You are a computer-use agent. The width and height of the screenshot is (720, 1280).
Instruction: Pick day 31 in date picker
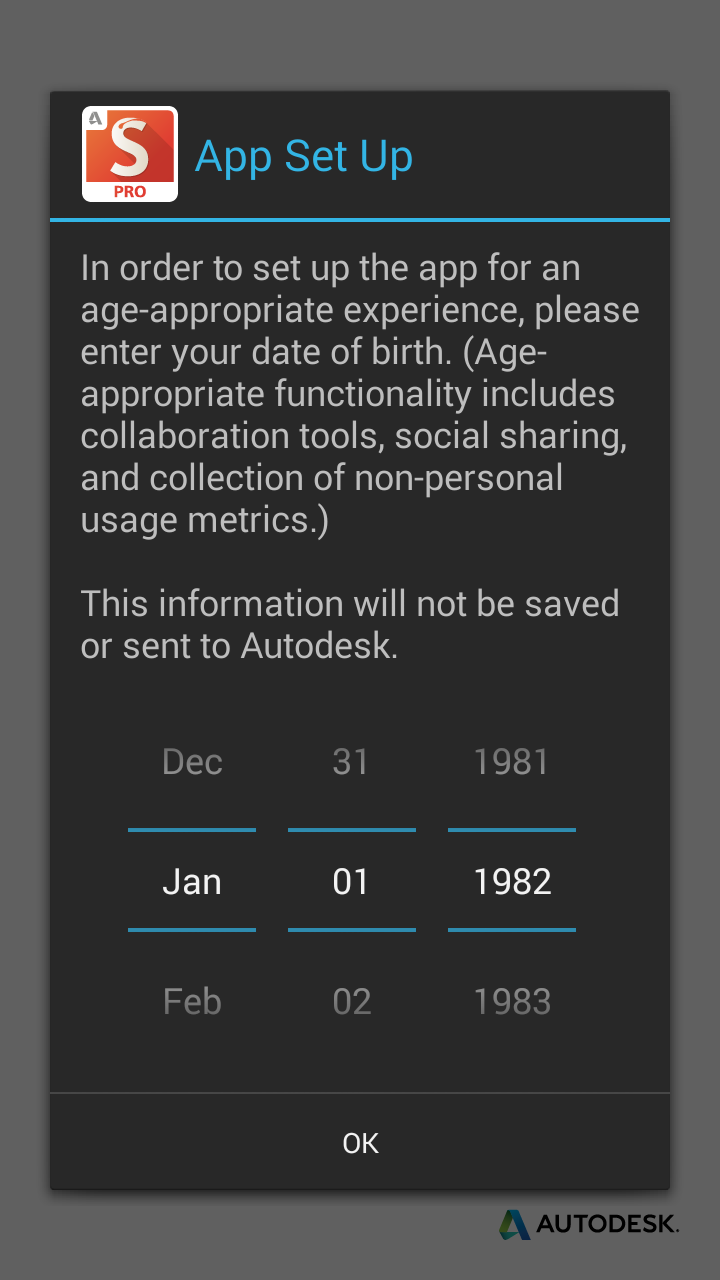pyautogui.click(x=351, y=762)
